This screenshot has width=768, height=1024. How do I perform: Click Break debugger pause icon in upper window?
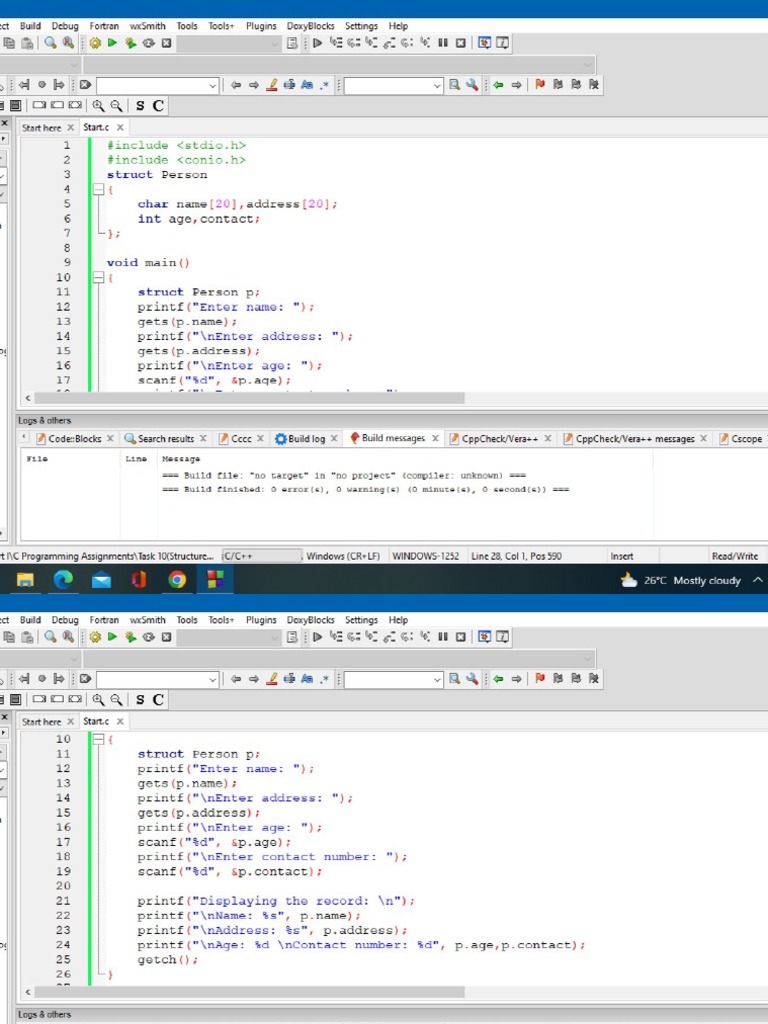(x=443, y=43)
